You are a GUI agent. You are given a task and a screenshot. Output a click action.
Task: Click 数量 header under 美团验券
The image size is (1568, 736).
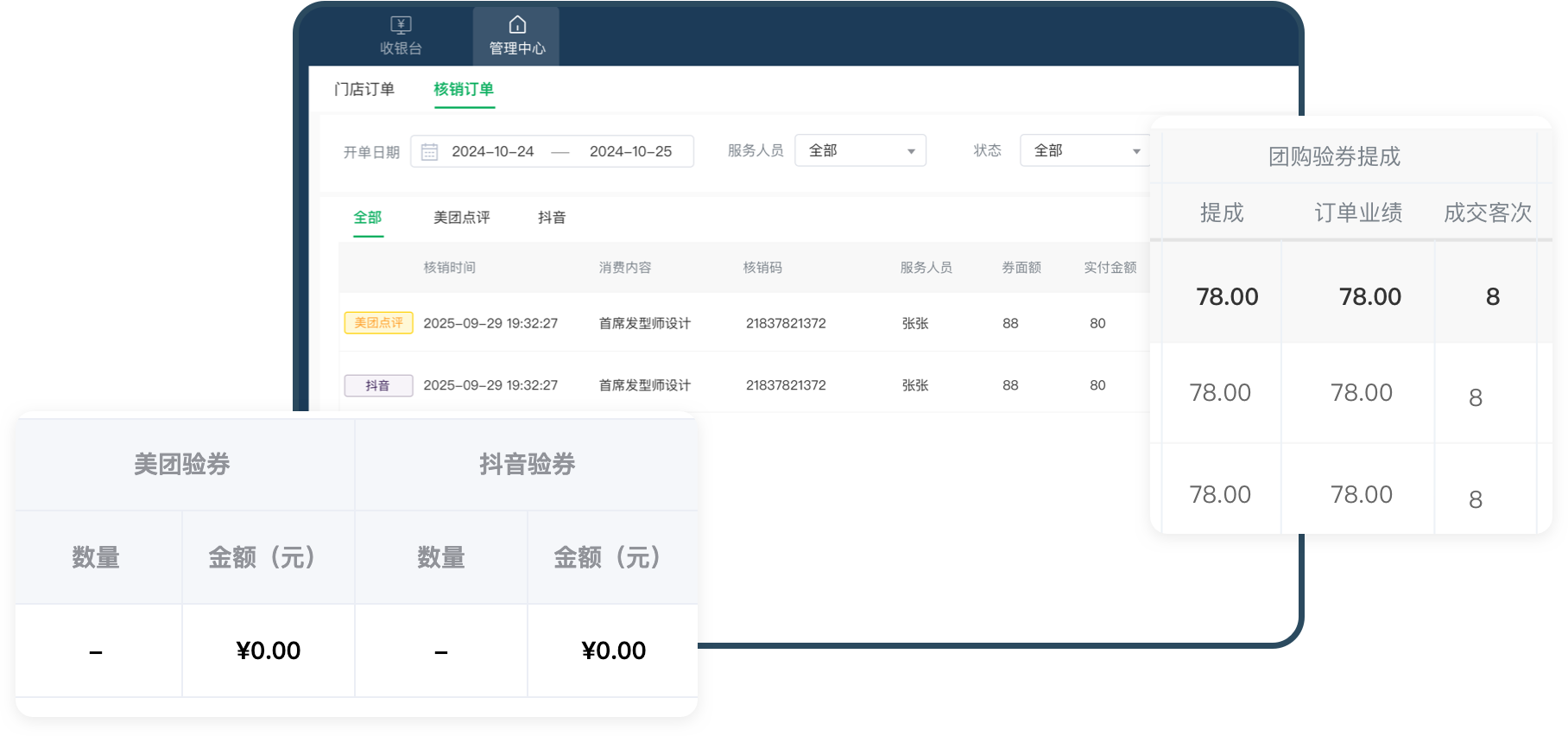point(96,557)
